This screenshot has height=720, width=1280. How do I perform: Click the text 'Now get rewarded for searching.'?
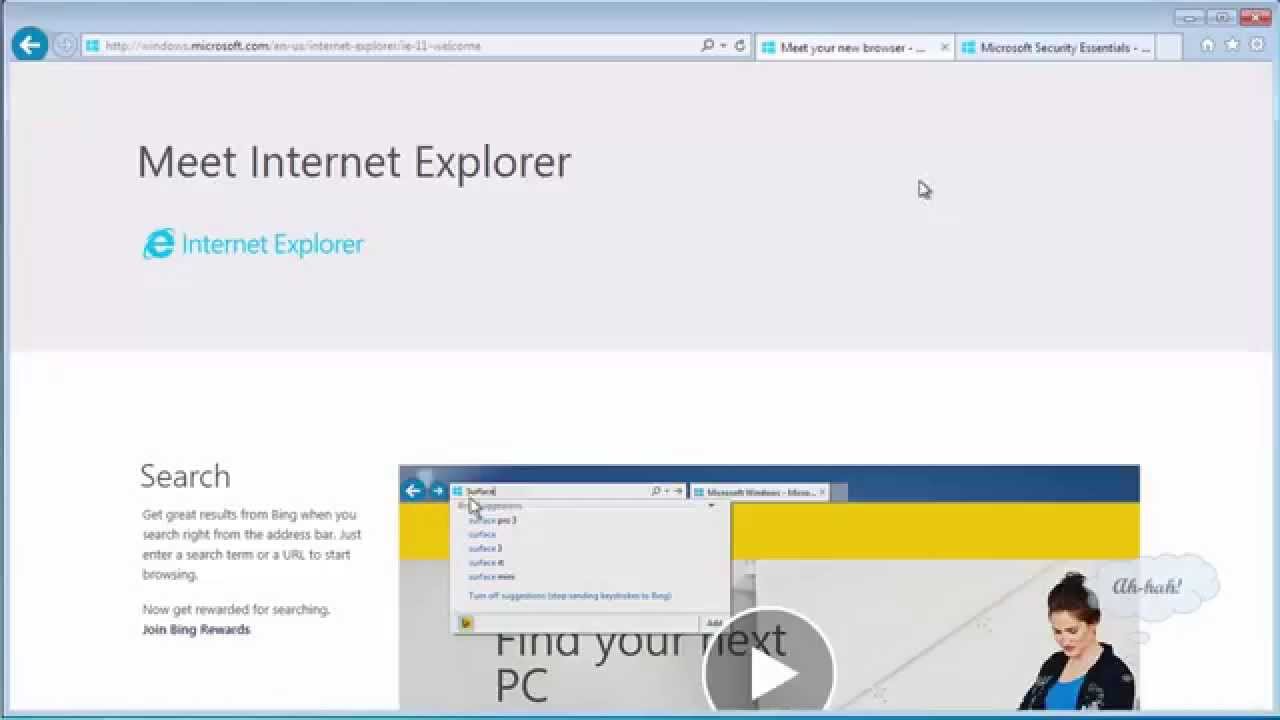click(x=236, y=609)
